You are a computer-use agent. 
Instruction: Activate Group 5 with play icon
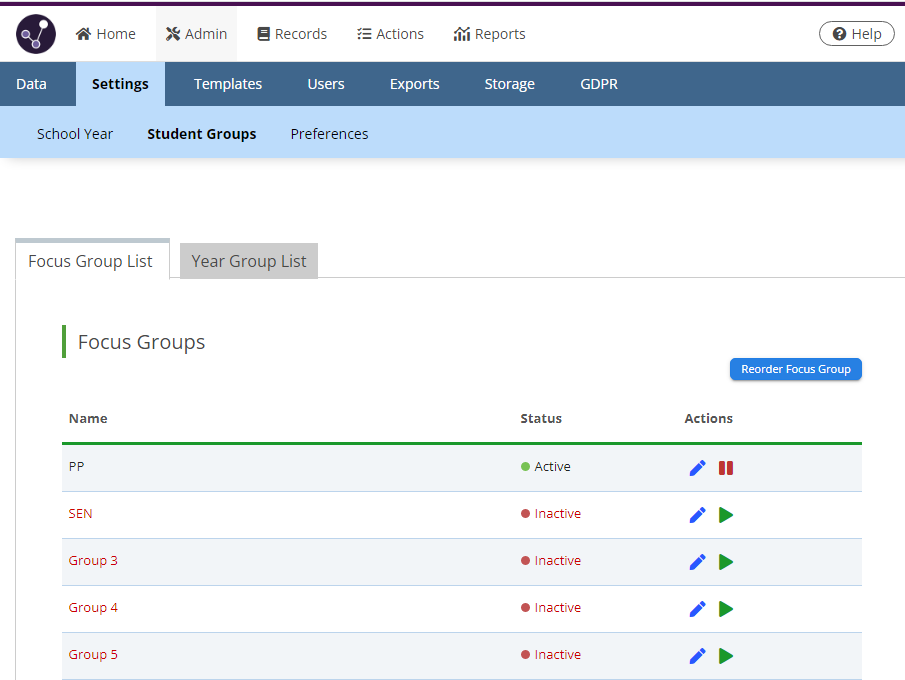[x=726, y=656]
